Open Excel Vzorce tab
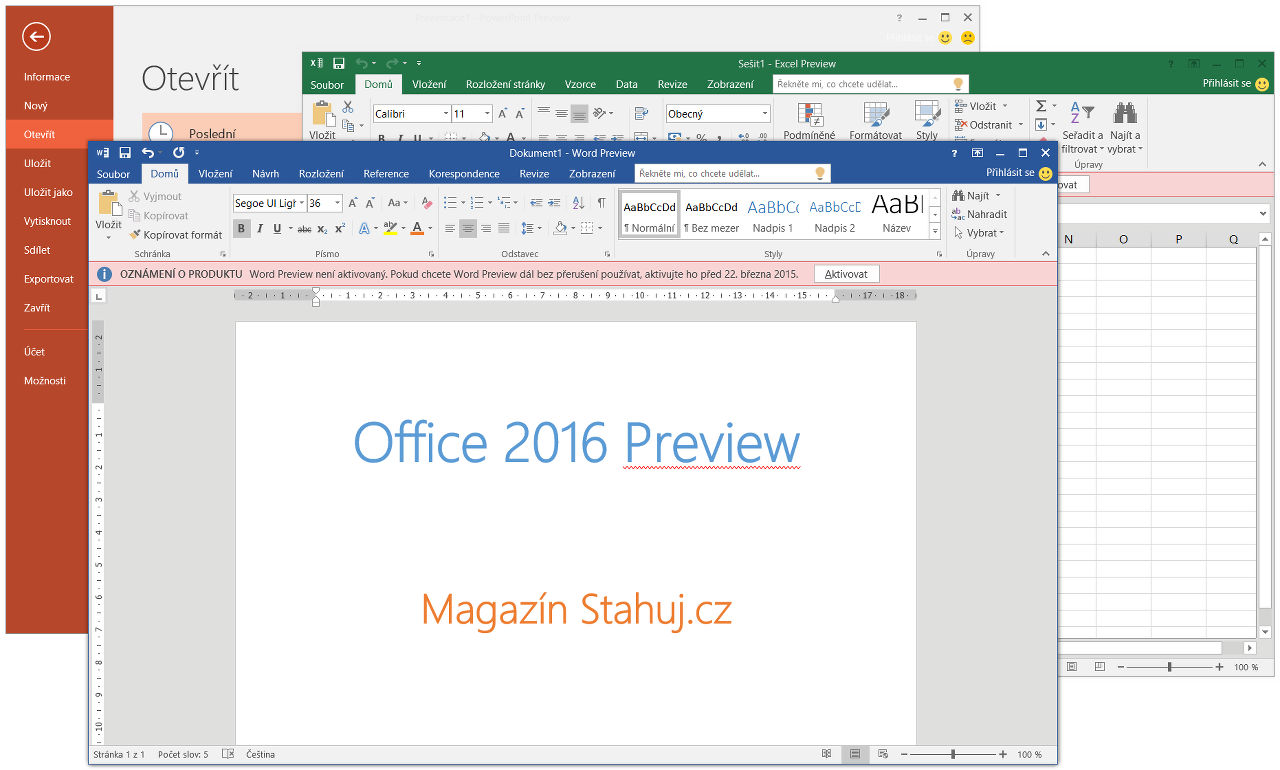Image resolution: width=1280 pixels, height=770 pixels. click(580, 85)
